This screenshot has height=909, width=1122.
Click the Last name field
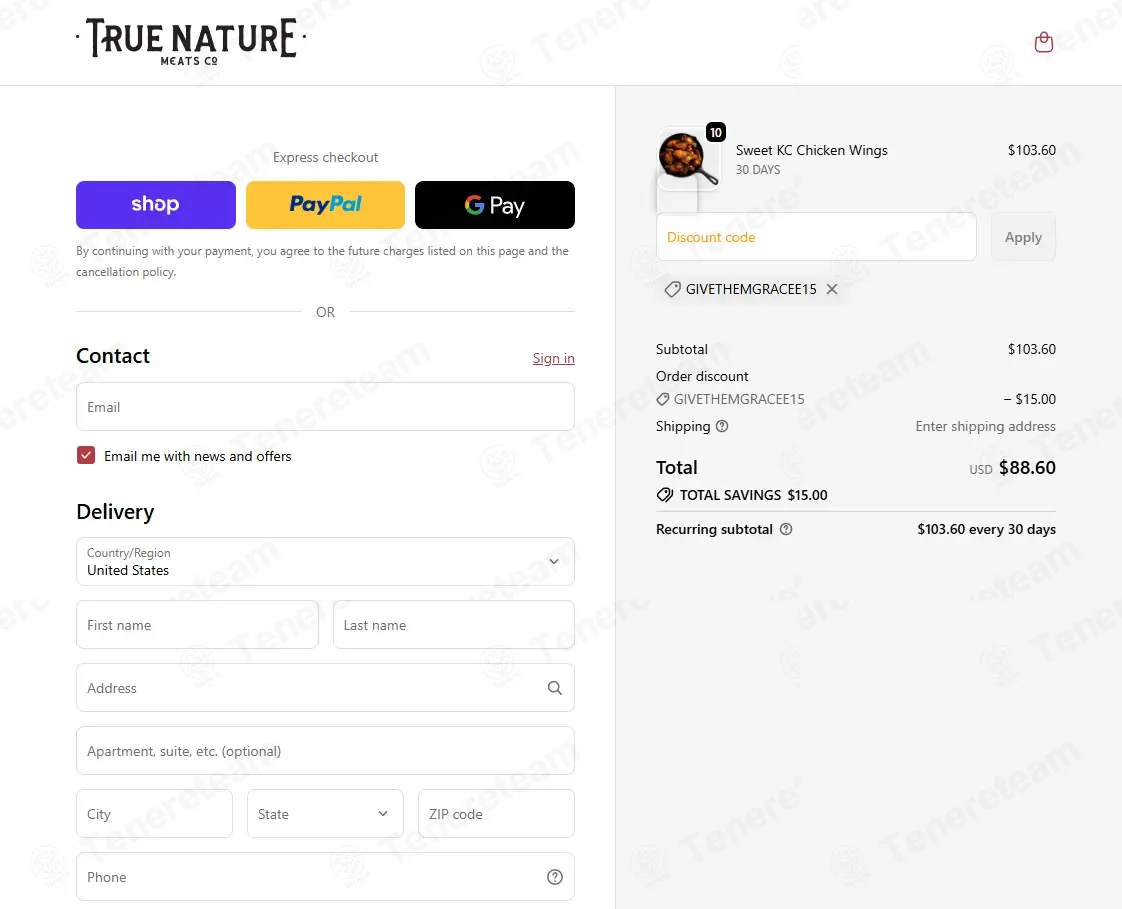pos(454,625)
